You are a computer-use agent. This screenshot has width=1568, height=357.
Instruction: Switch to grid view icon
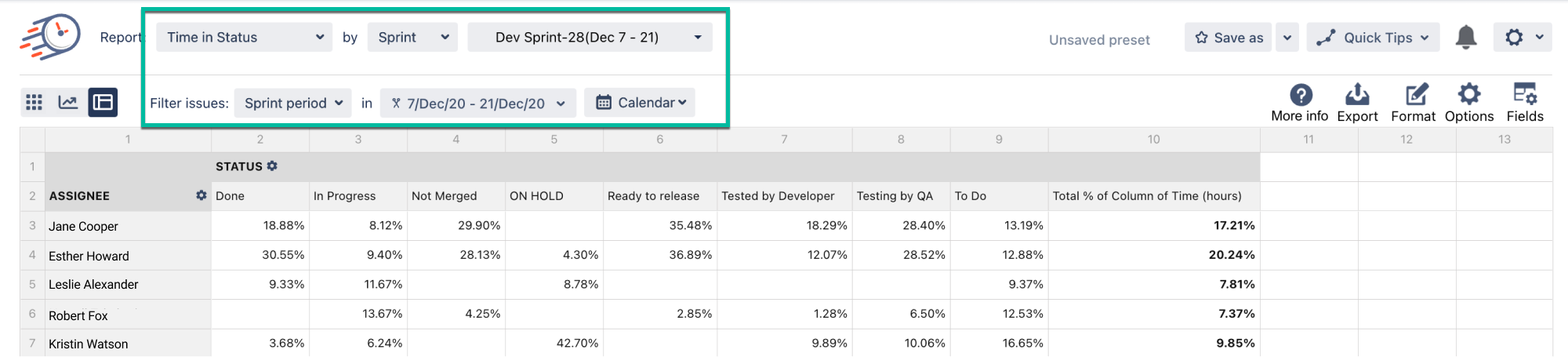[x=34, y=103]
